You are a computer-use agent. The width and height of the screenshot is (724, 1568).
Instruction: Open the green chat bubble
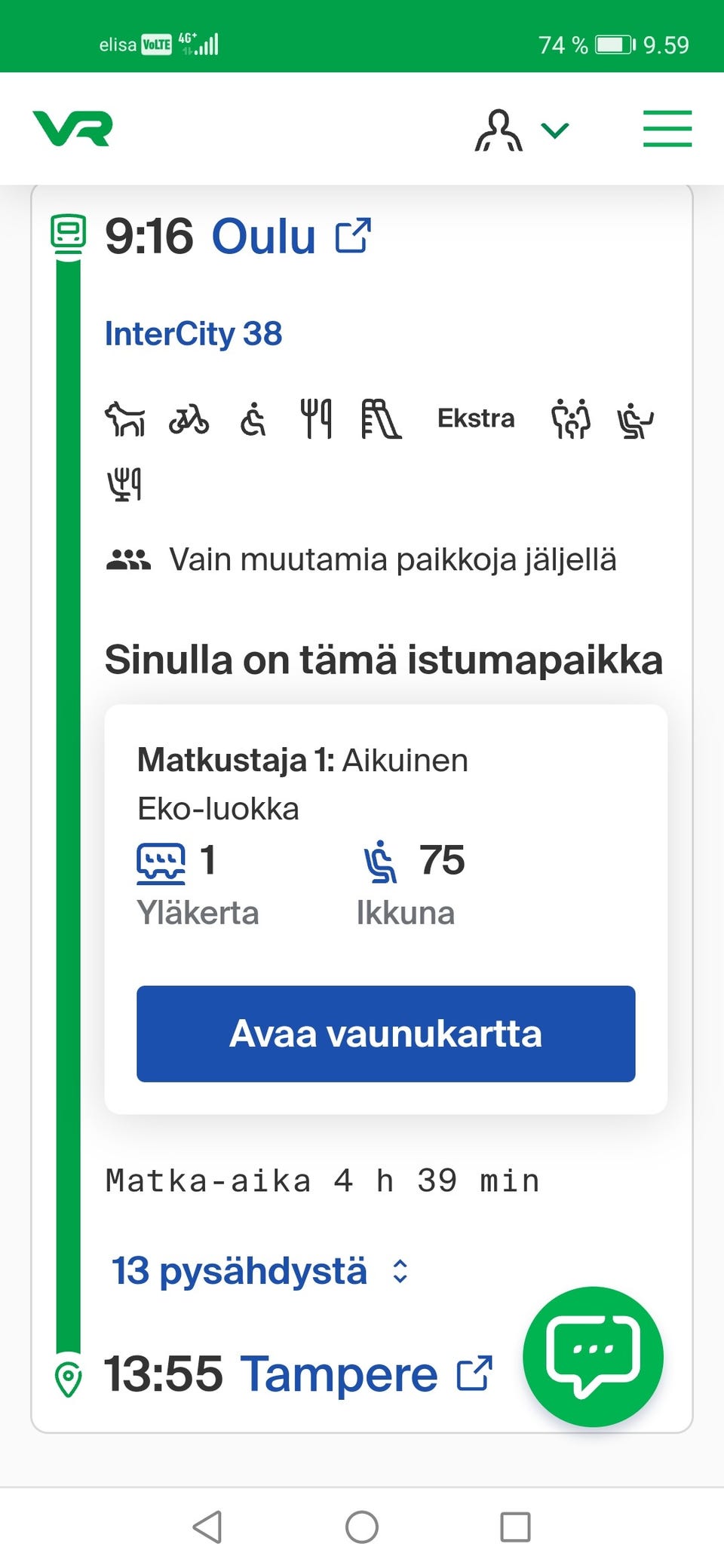coord(593,1355)
